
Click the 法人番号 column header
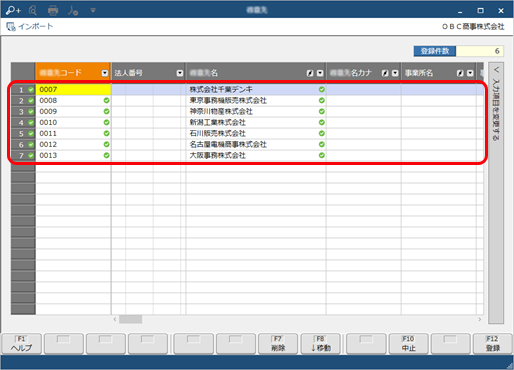(148, 73)
